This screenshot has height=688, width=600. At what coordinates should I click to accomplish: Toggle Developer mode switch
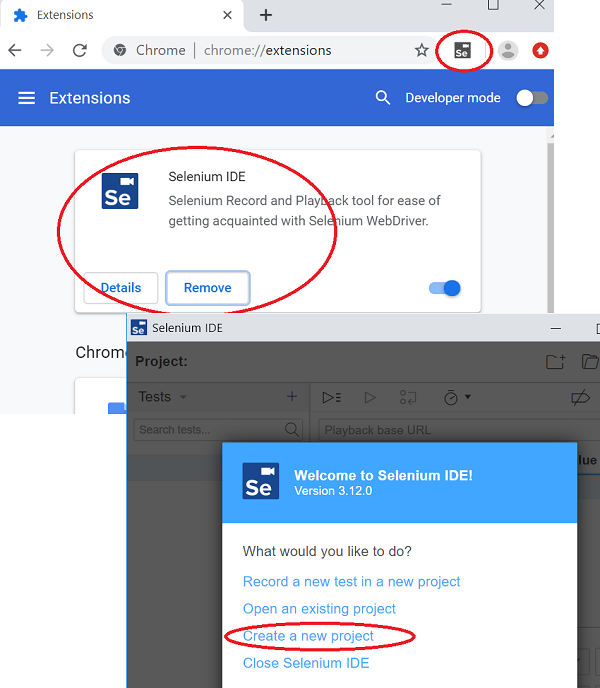coord(532,98)
